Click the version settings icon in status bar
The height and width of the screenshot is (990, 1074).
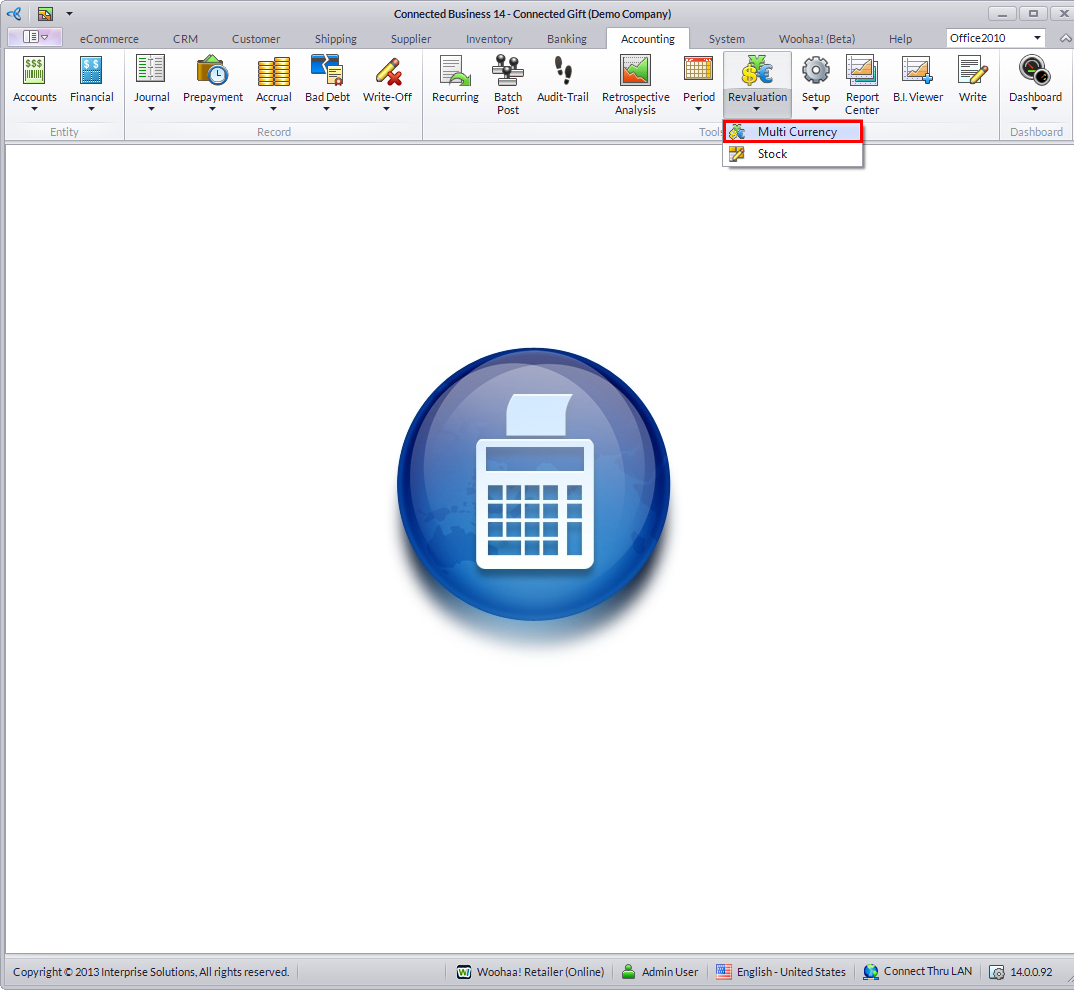(x=997, y=972)
